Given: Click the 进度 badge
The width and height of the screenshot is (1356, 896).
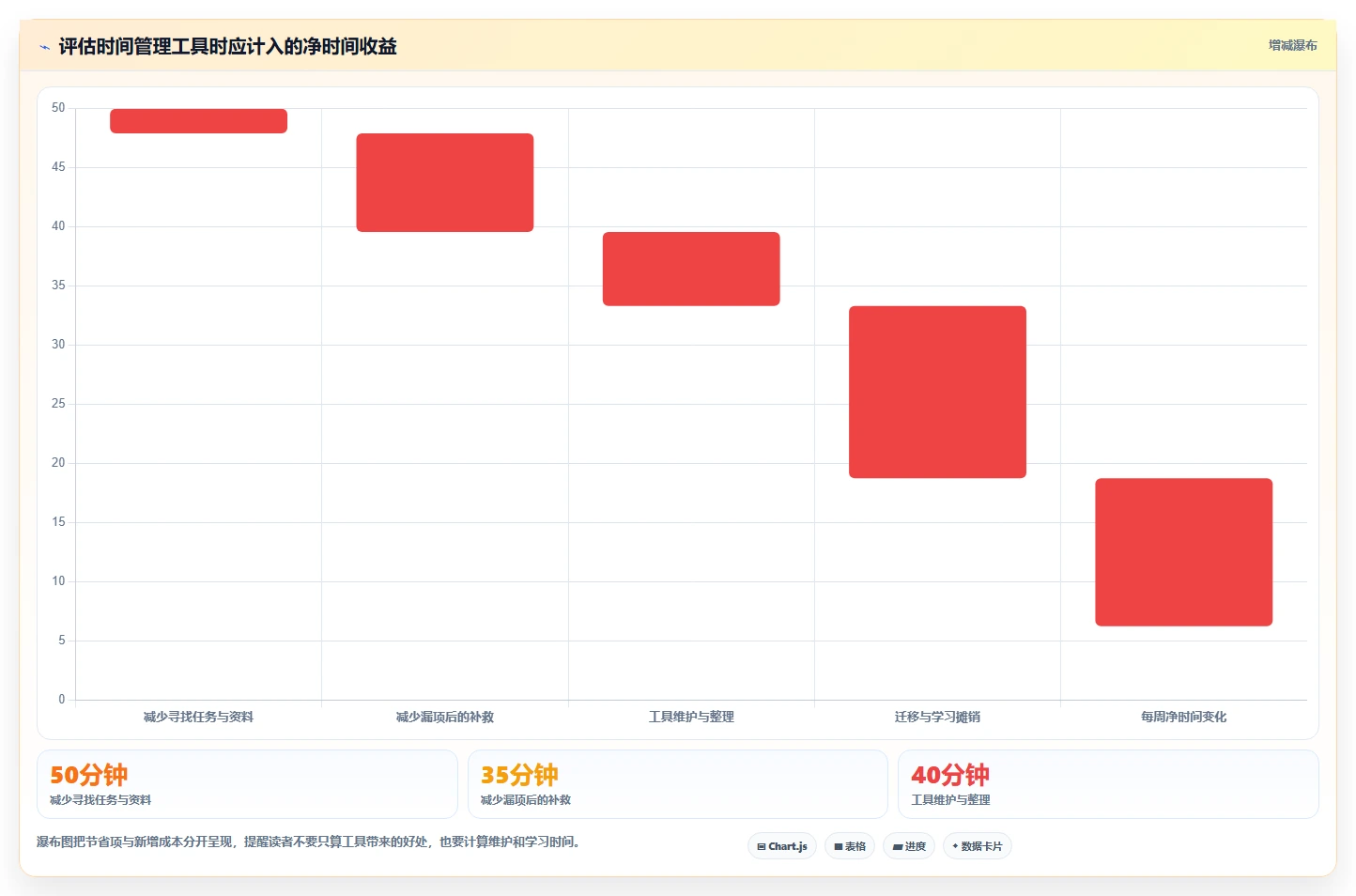Looking at the screenshot, I should [x=909, y=846].
